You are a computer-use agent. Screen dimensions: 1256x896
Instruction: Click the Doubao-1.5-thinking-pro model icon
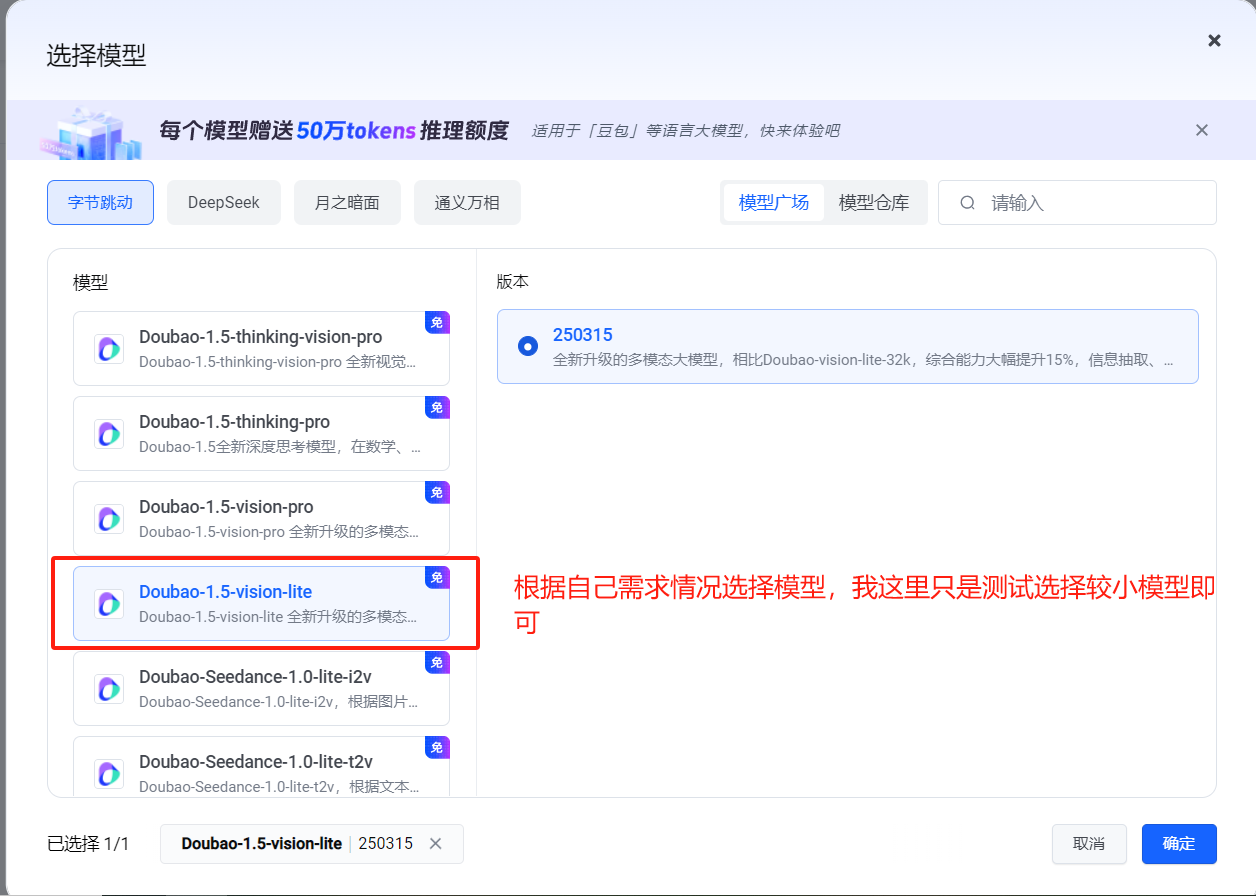(x=109, y=434)
